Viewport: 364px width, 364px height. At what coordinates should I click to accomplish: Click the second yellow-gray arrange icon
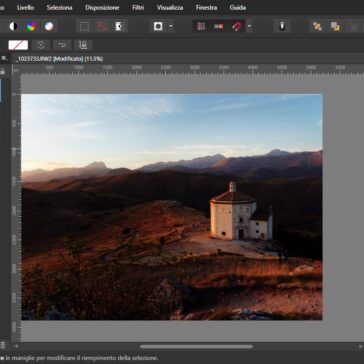point(335,26)
